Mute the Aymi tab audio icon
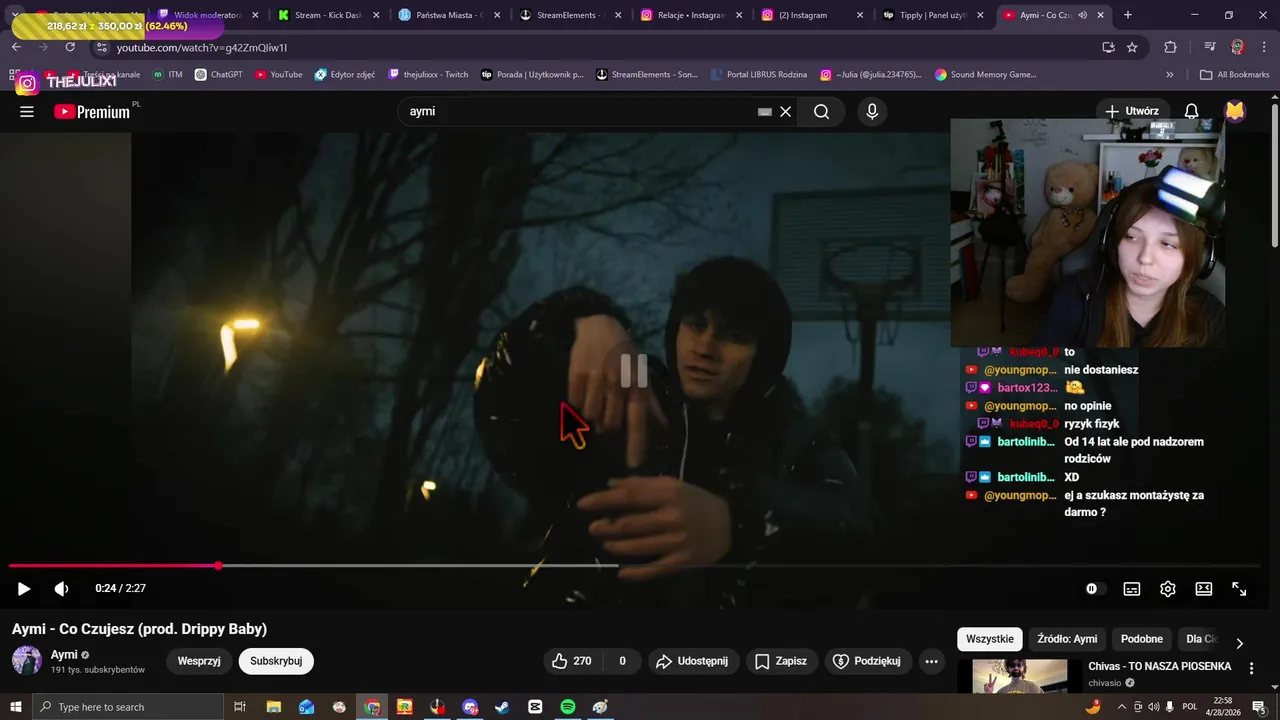 point(1082,15)
